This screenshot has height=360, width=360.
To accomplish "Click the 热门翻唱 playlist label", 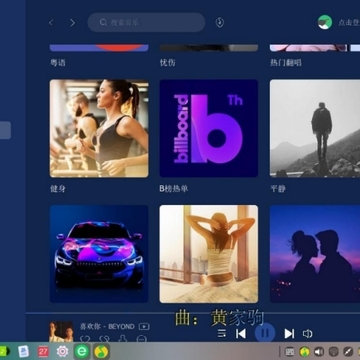I will pyautogui.click(x=286, y=63).
